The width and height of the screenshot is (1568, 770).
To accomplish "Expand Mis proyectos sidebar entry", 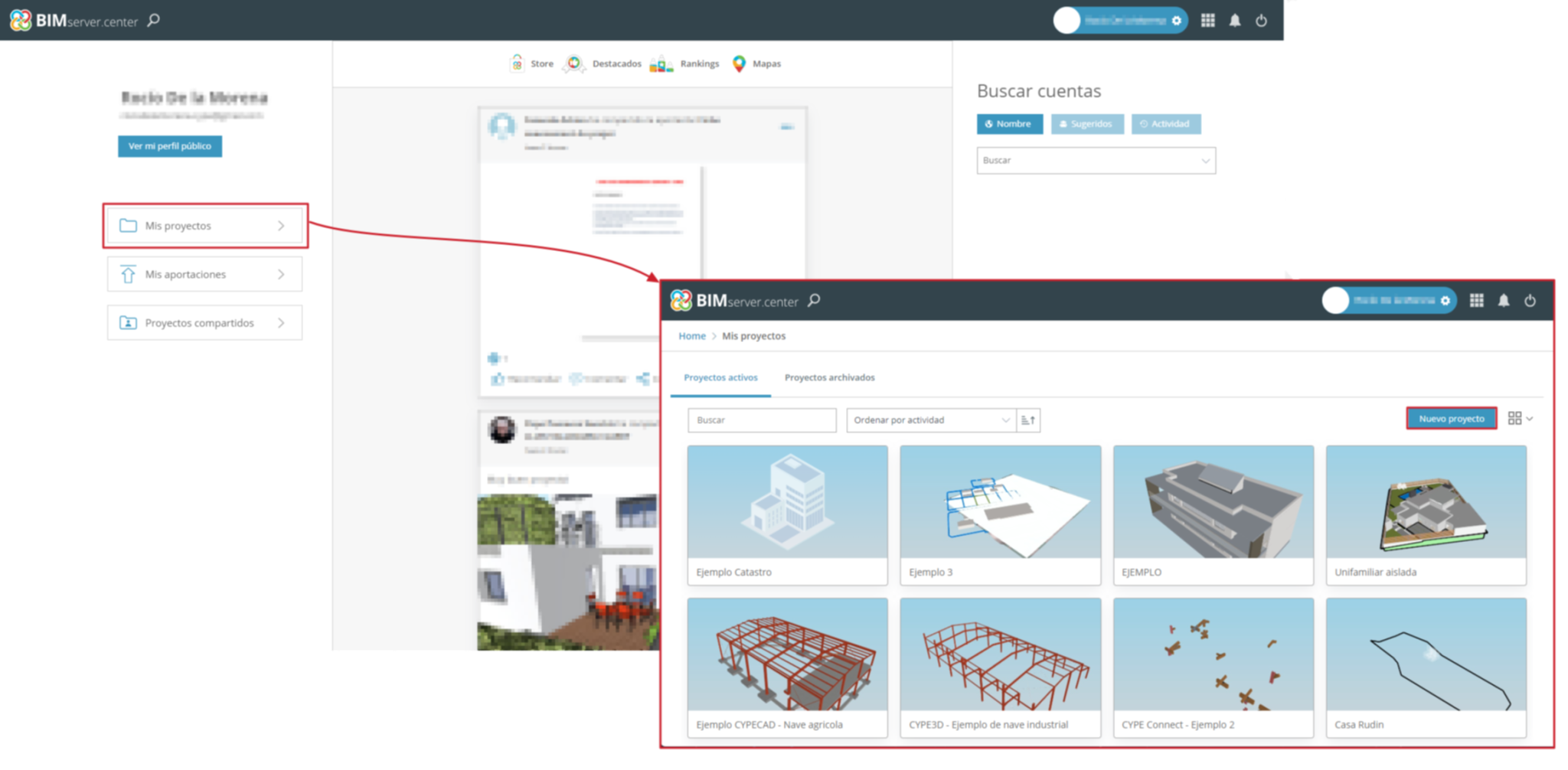I will click(204, 226).
